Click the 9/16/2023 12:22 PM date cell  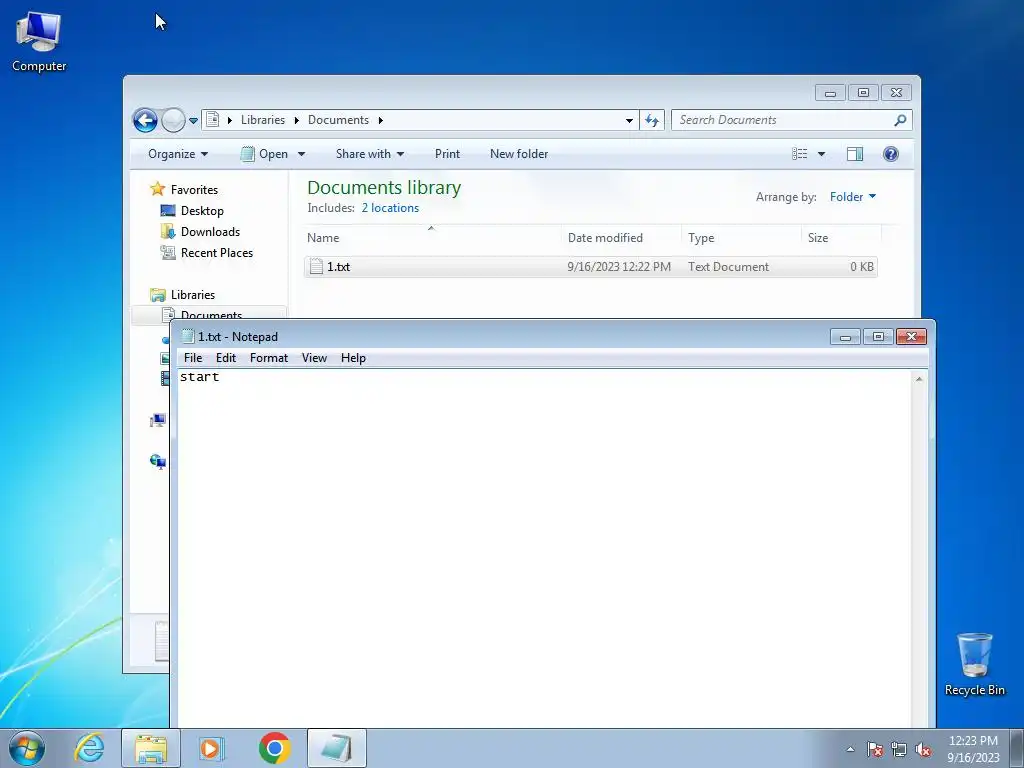click(618, 266)
